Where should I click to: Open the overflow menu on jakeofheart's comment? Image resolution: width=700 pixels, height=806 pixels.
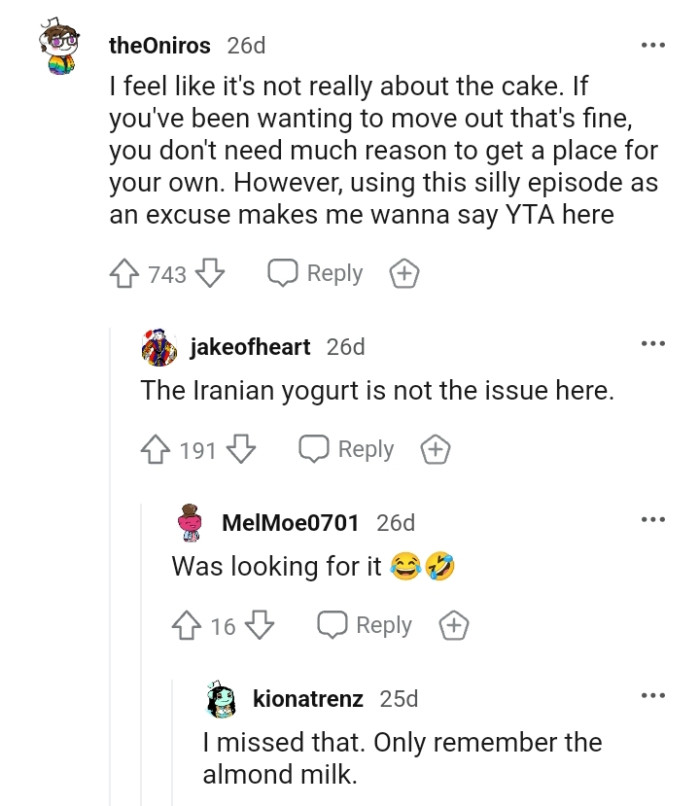tap(655, 343)
